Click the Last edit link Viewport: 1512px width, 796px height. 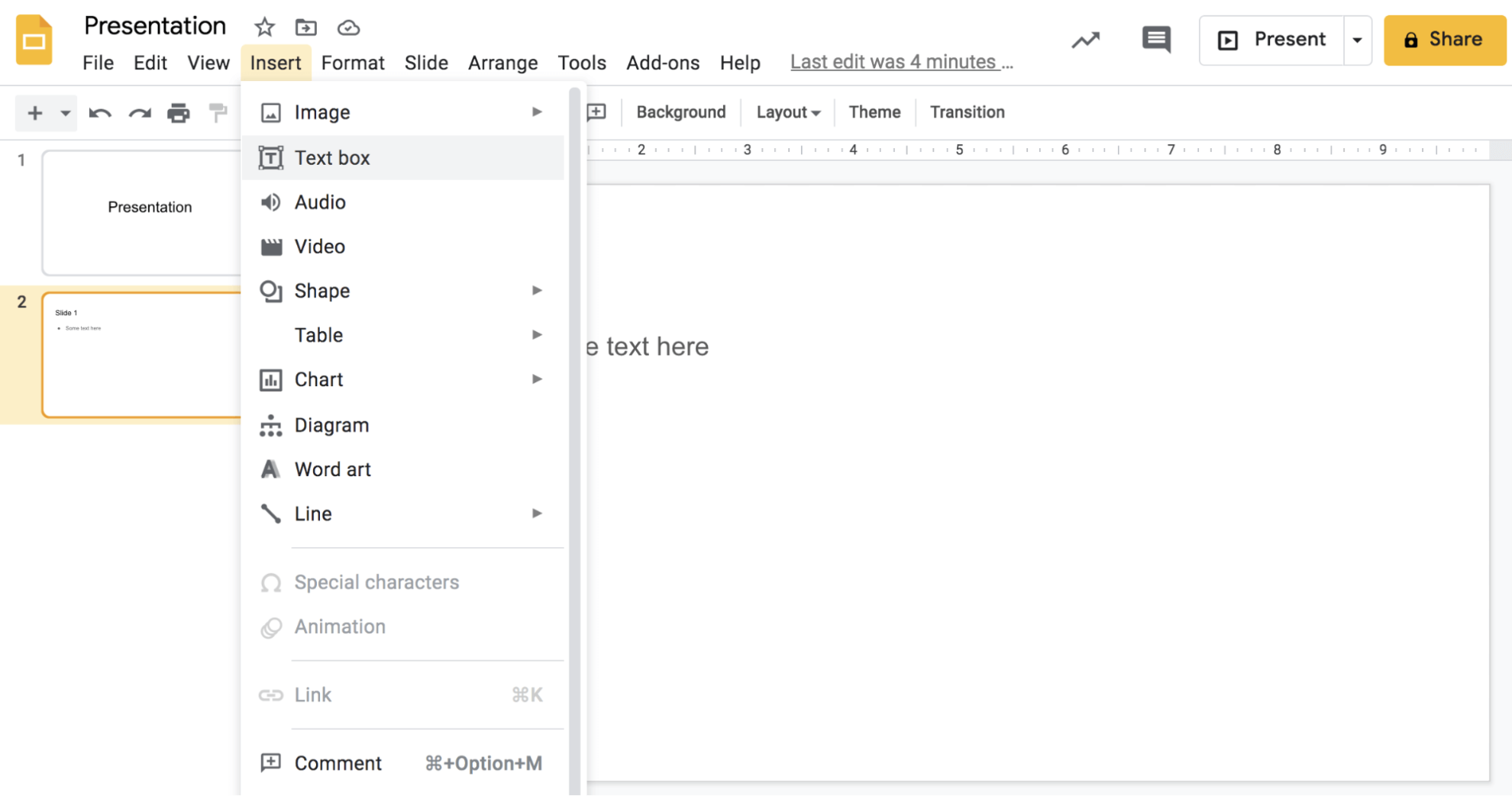pyautogui.click(x=901, y=61)
